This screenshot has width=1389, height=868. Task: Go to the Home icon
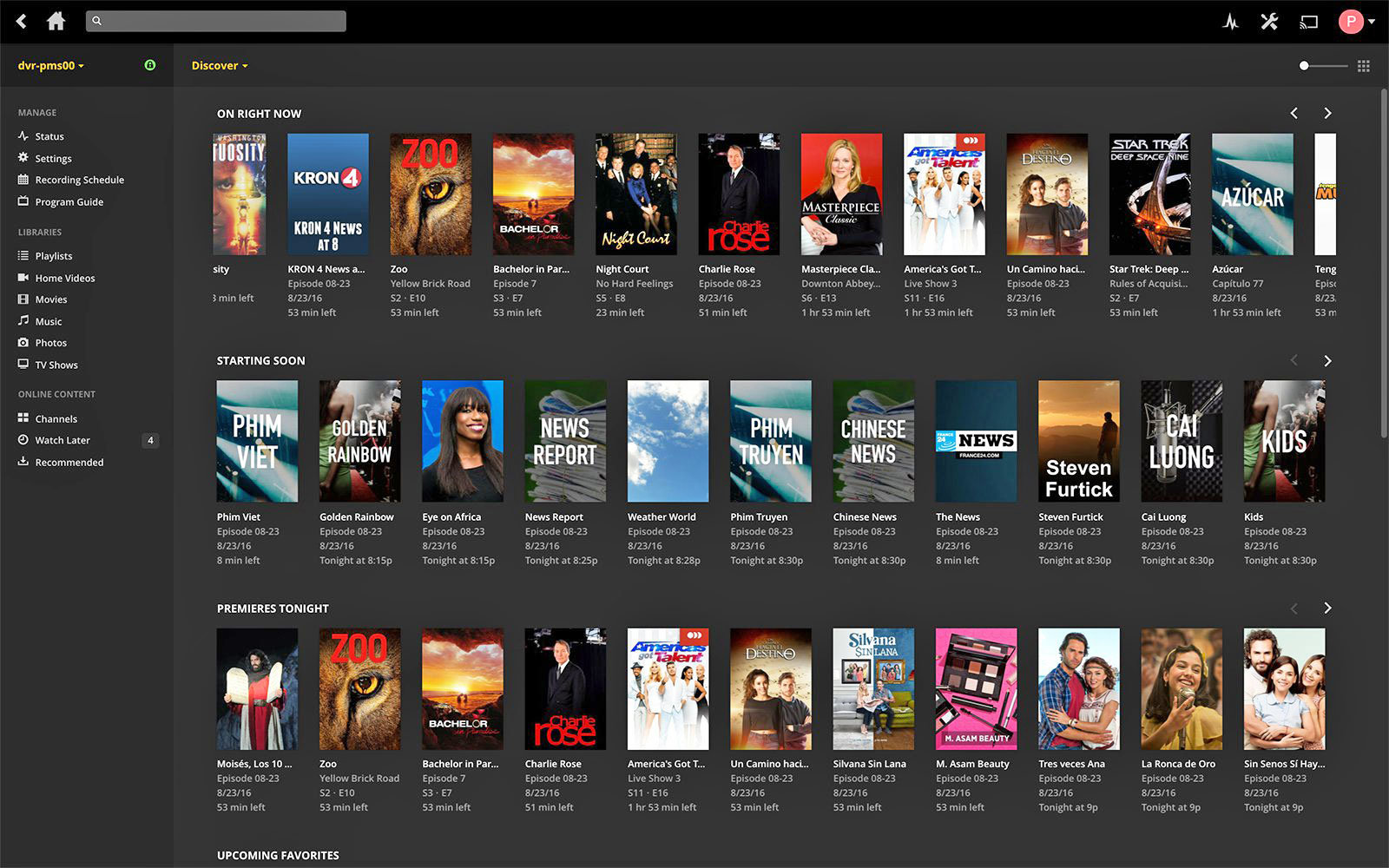coord(56,22)
